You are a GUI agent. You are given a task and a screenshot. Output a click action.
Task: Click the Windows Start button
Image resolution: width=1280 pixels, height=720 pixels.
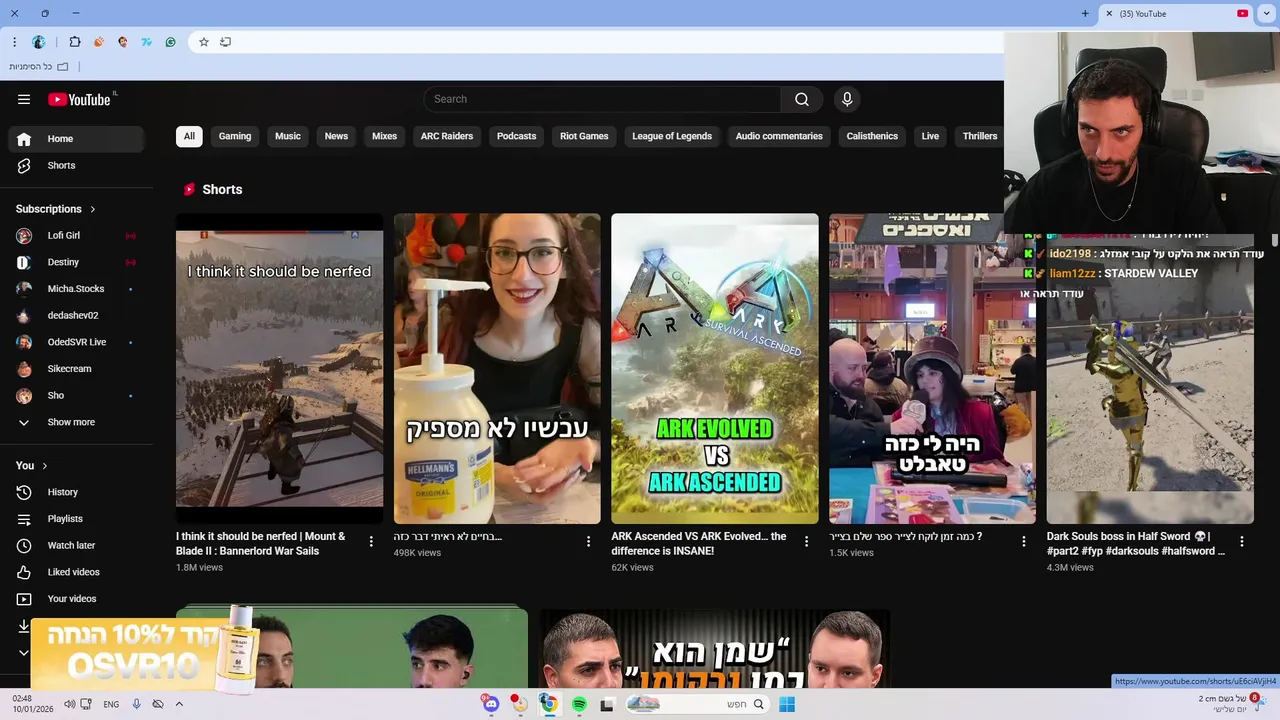787,704
